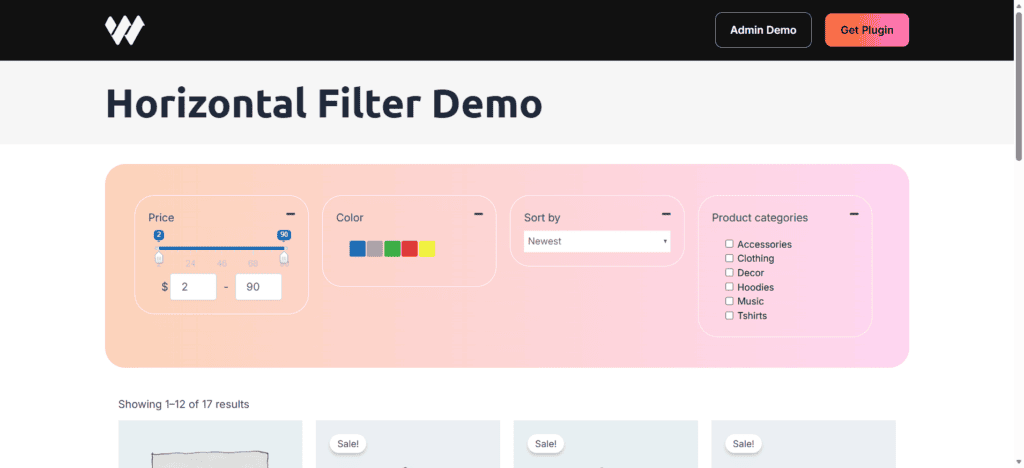The image size is (1024, 468).
Task: Open the first product thumbnail without Sale badge
Action: click(210, 444)
